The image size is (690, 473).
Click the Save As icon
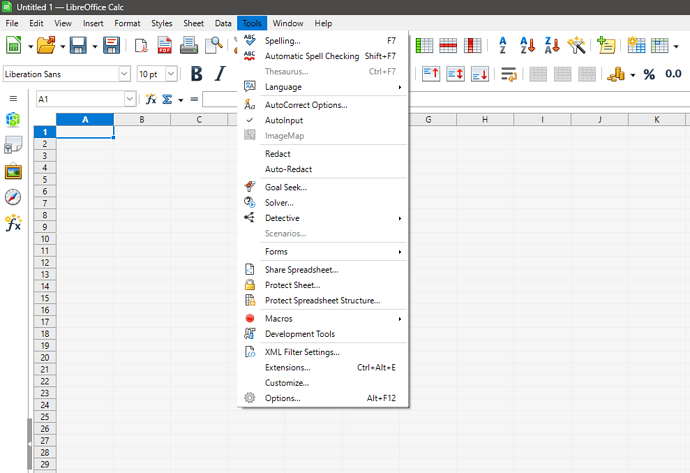[x=111, y=45]
